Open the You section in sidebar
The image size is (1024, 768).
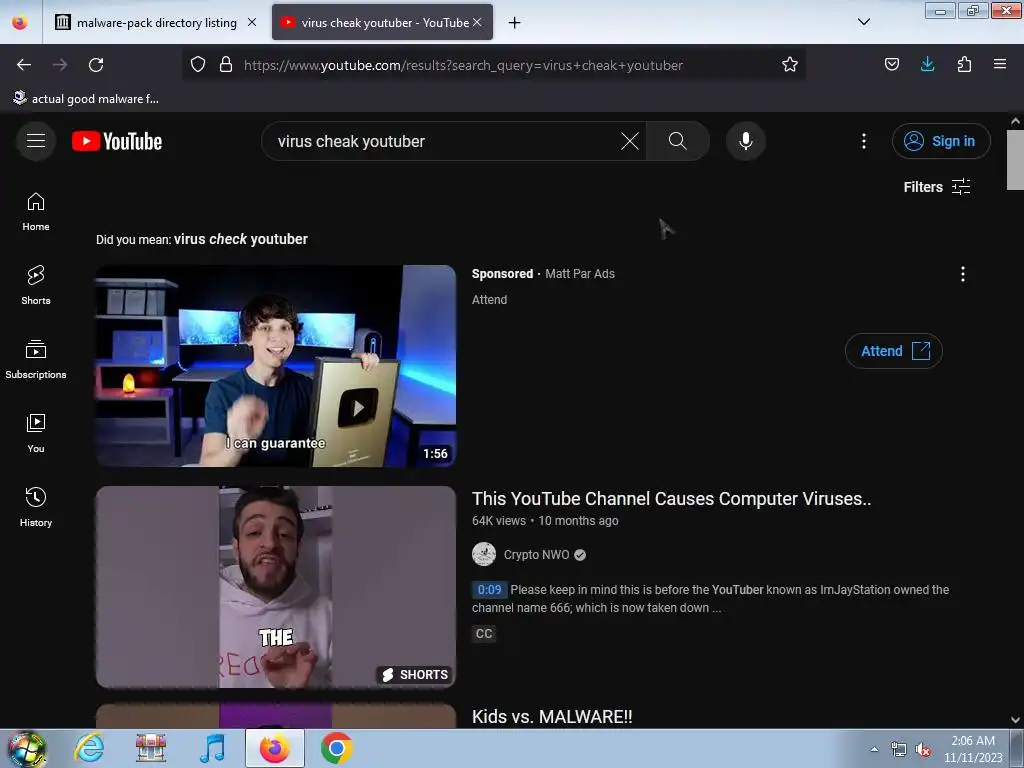[x=36, y=433]
